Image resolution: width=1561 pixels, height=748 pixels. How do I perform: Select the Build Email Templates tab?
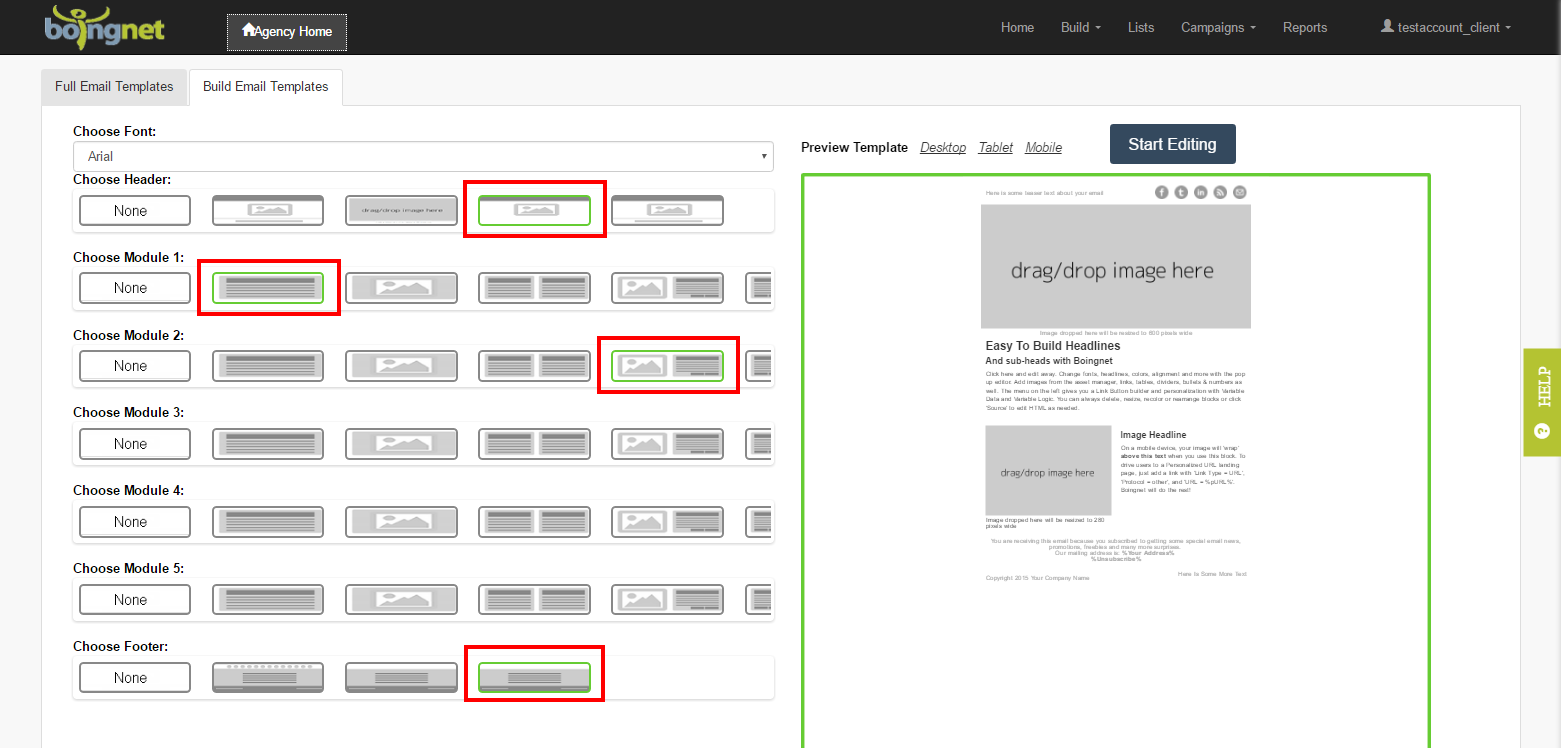[x=266, y=87]
